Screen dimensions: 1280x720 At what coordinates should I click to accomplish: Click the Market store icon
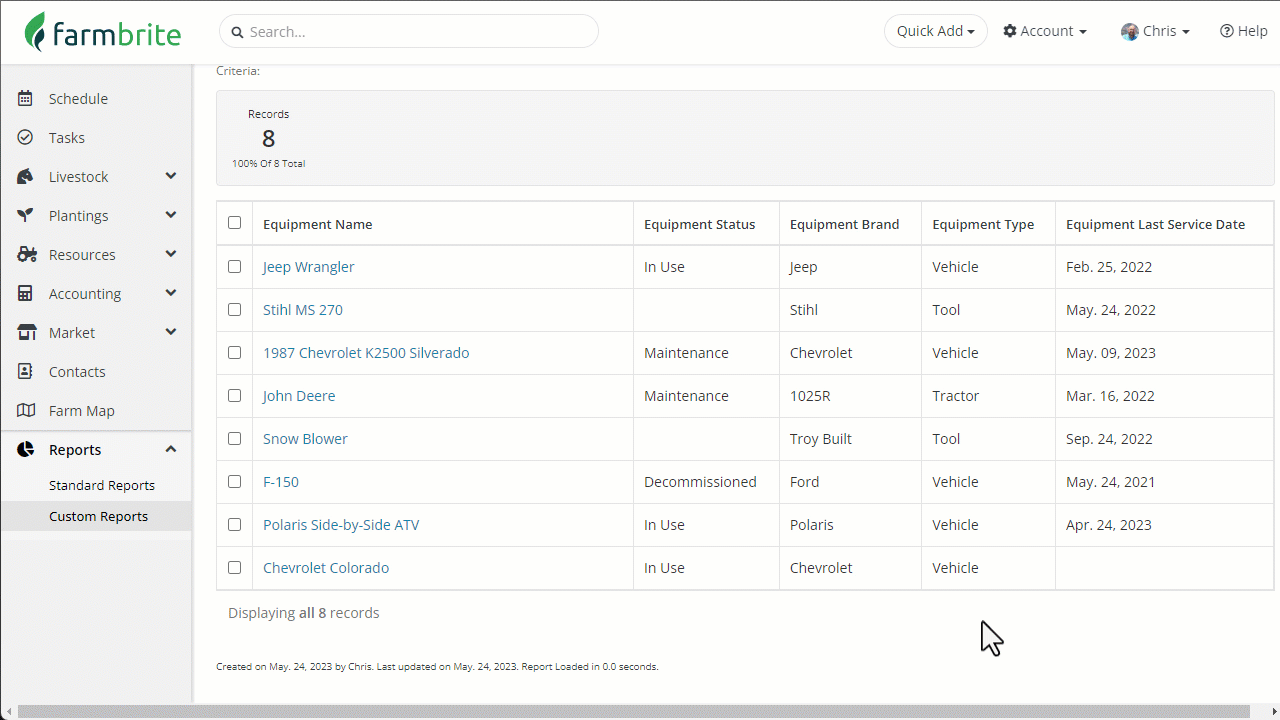click(27, 332)
